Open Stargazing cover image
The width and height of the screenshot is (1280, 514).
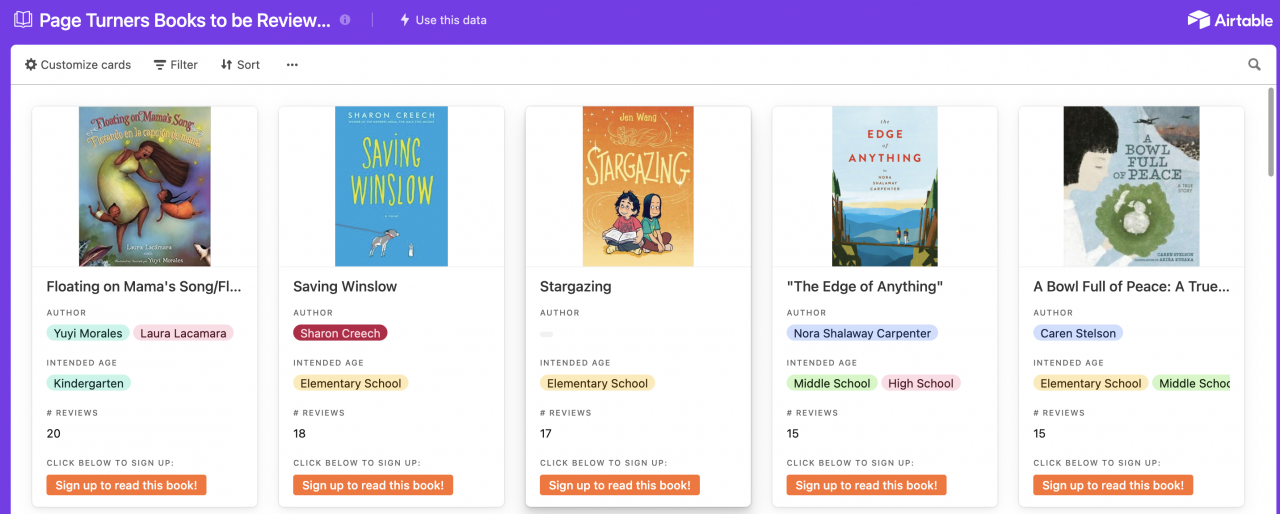pos(638,186)
